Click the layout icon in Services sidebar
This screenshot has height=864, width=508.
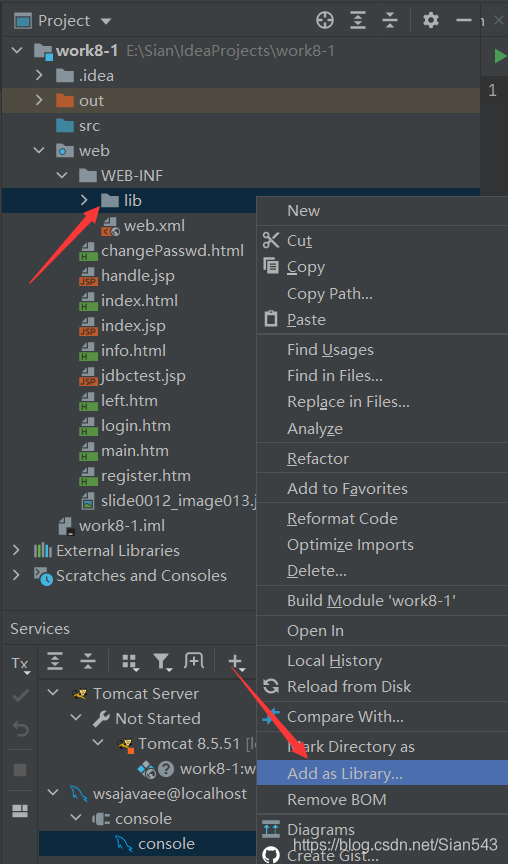pyautogui.click(x=20, y=811)
